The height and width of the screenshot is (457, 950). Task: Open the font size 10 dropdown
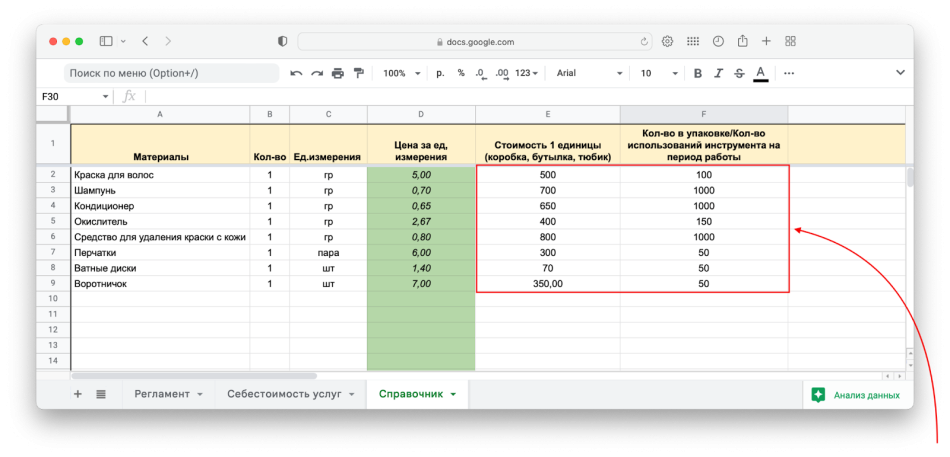(x=657, y=73)
